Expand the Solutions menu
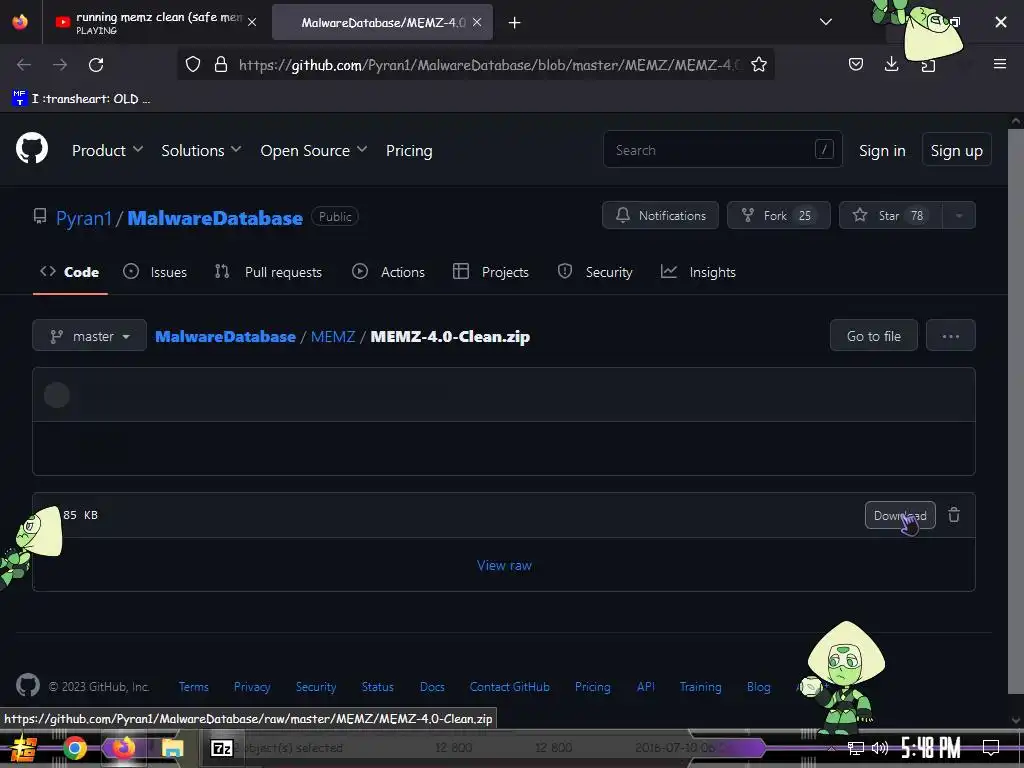 coord(201,150)
